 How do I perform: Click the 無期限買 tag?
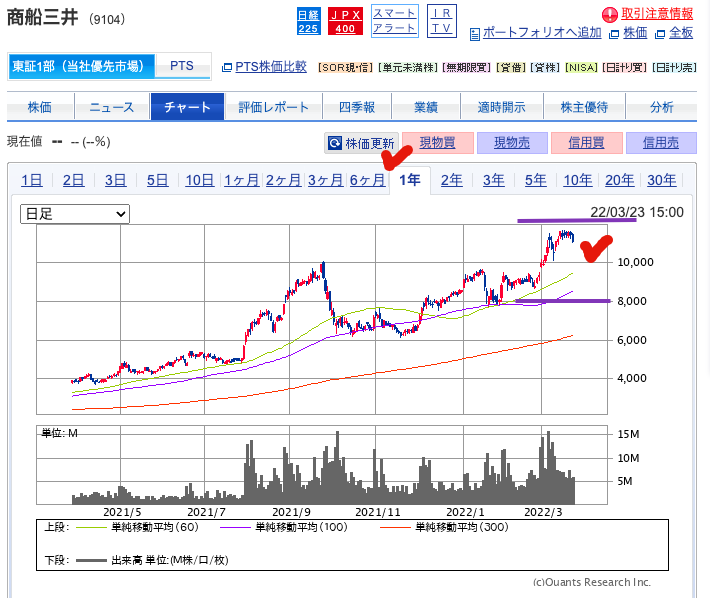click(x=466, y=68)
